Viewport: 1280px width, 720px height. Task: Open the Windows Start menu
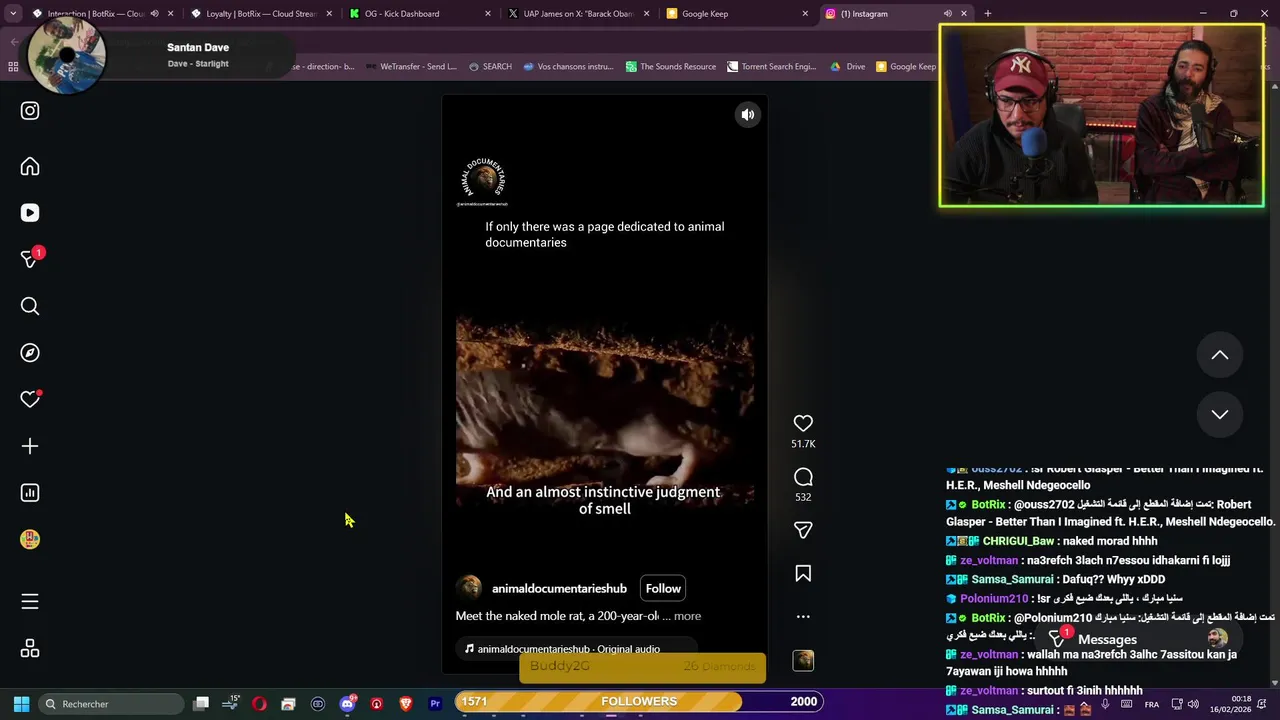pyautogui.click(x=21, y=704)
